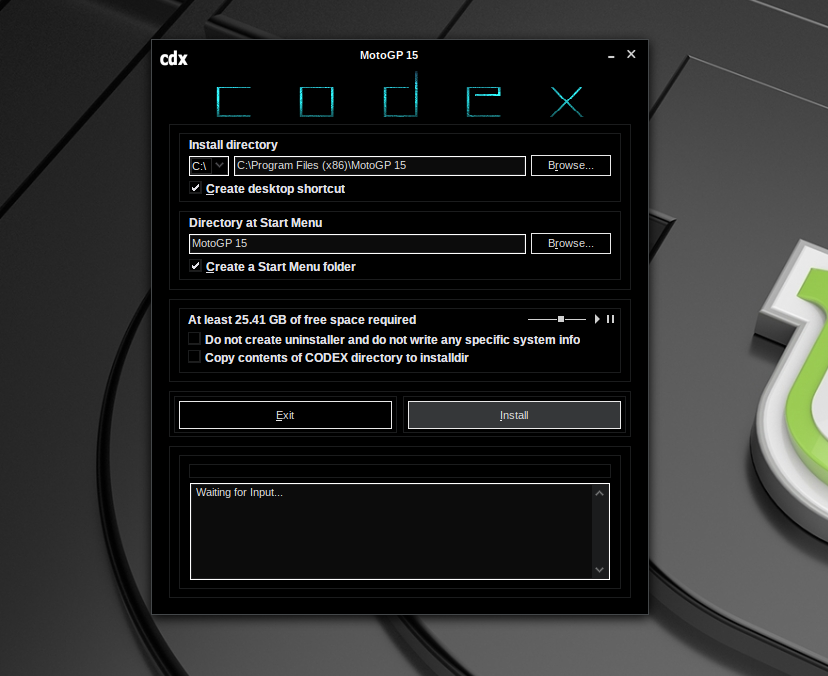828x676 pixels.
Task: Click the 'Directory at Start Menu' label
Action: [256, 223]
